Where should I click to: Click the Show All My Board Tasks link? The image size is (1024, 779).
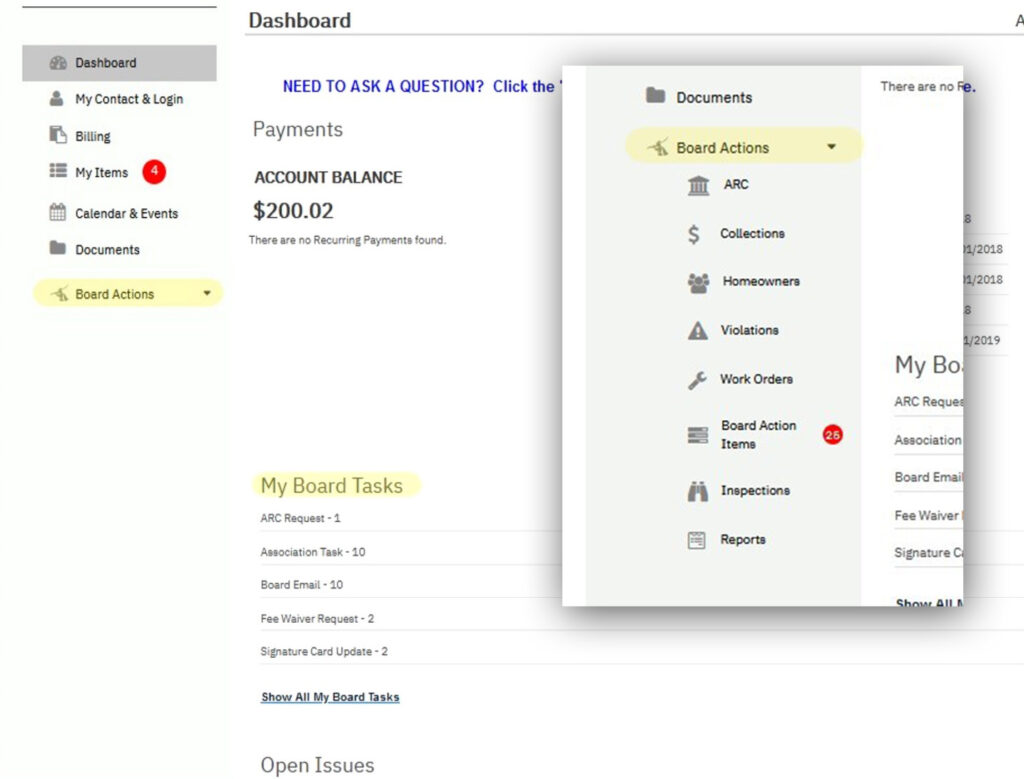330,697
